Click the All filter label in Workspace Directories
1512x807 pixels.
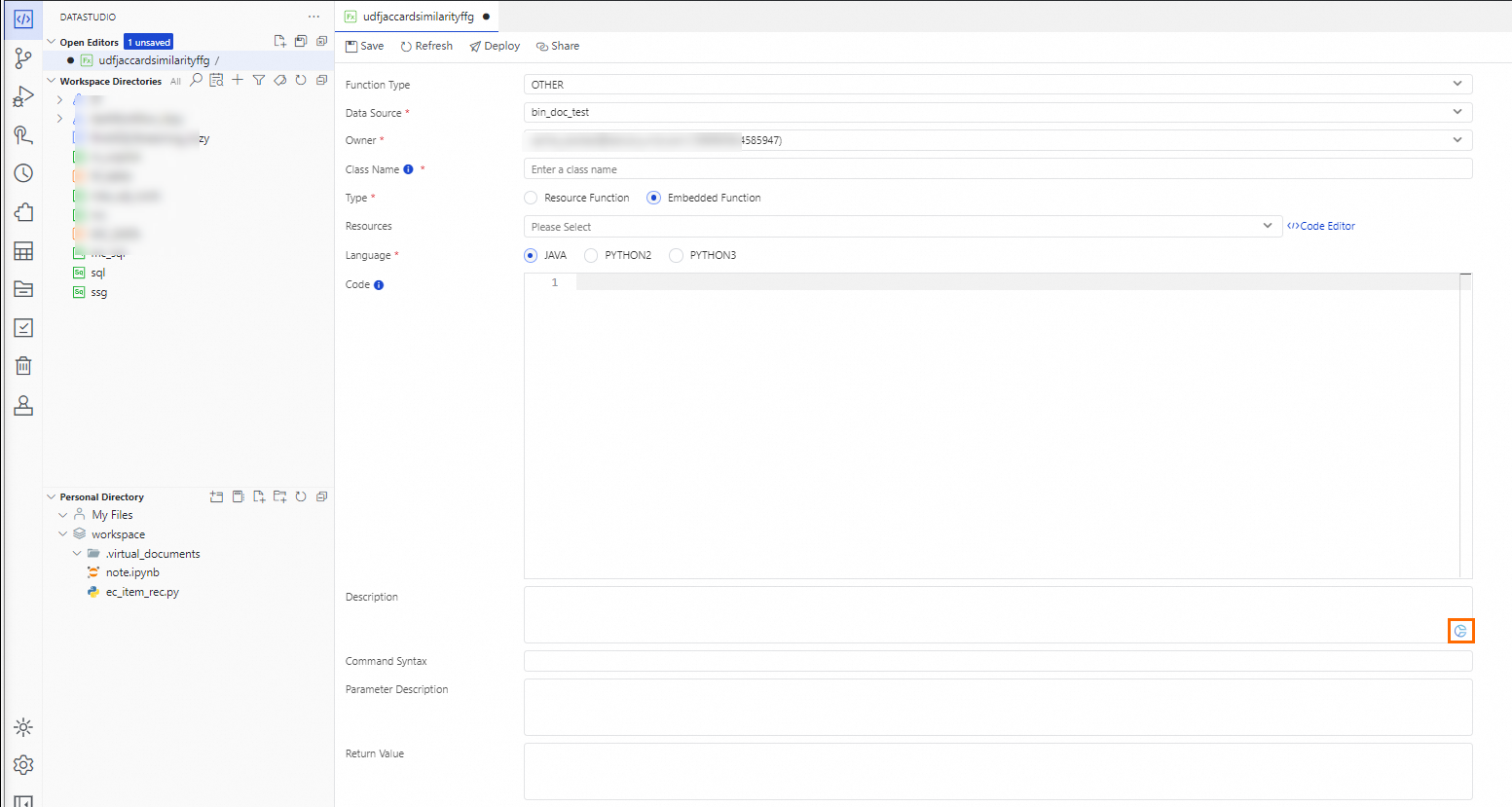[x=175, y=82]
